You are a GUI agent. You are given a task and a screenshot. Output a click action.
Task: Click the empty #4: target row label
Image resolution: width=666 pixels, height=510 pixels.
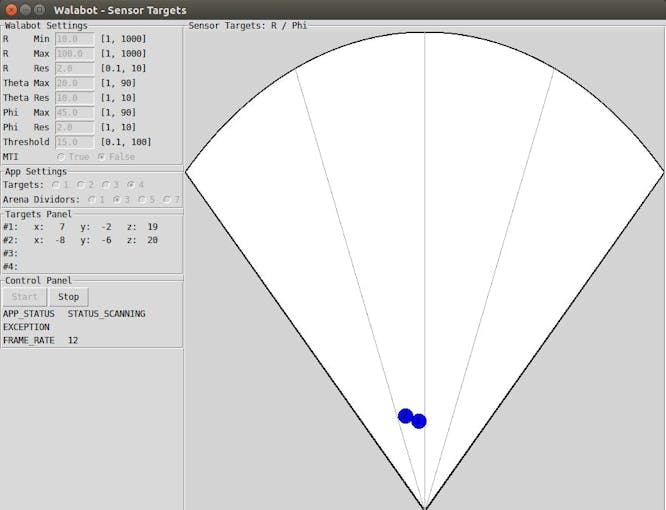(x=10, y=266)
